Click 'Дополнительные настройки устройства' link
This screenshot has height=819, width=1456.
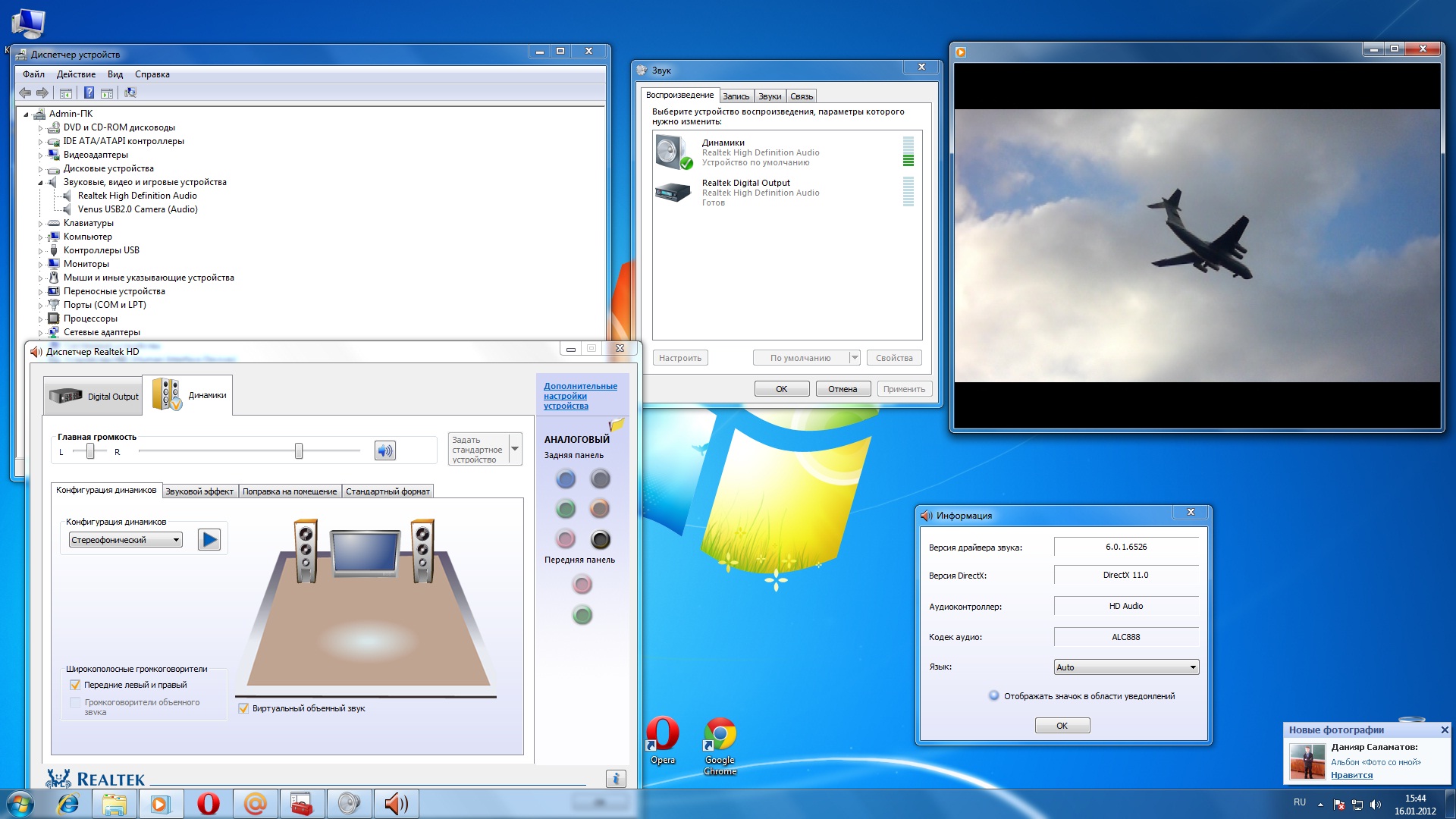pos(580,396)
